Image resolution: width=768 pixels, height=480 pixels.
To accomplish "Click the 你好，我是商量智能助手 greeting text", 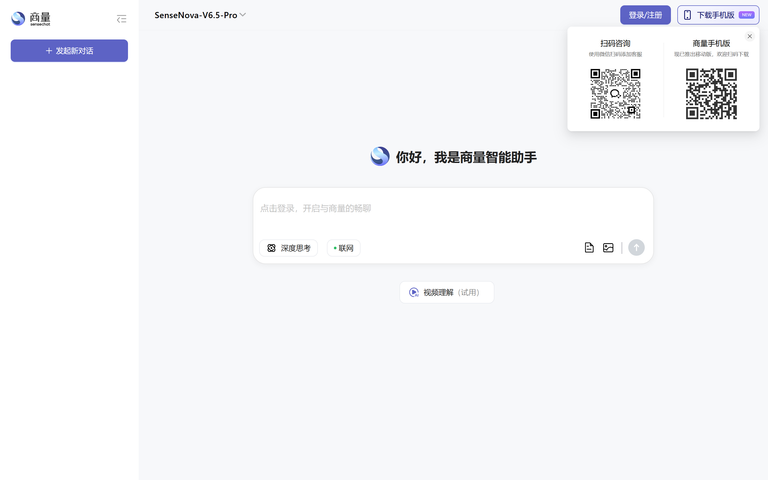I will point(466,157).
